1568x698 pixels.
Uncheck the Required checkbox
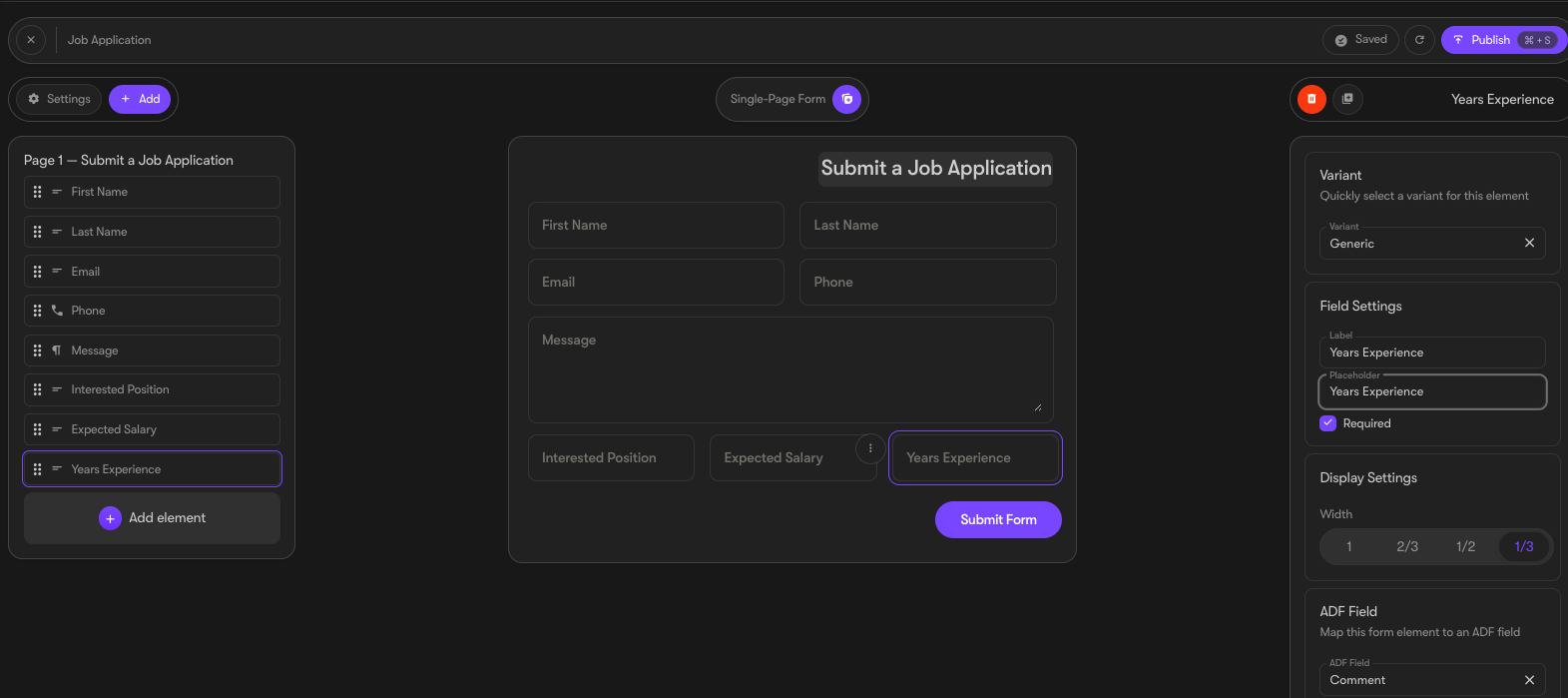[1327, 423]
